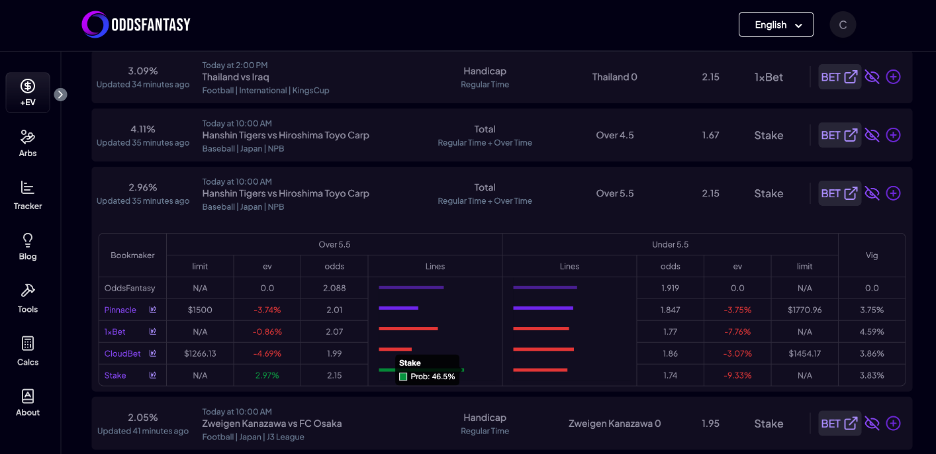Collapse the sidebar with arrow toggle

(x=60, y=94)
